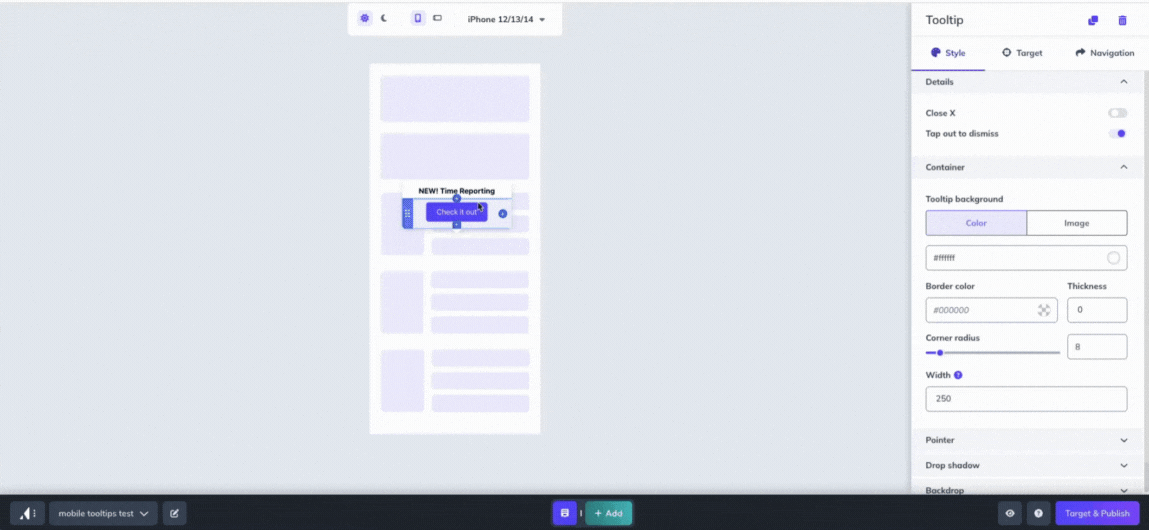Duplicate the Tooltip via copy icon
Image resolution: width=1149 pixels, height=530 pixels.
(1093, 21)
